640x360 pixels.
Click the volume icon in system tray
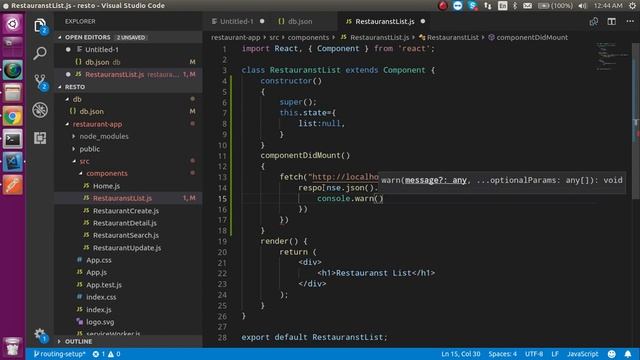coord(582,6)
